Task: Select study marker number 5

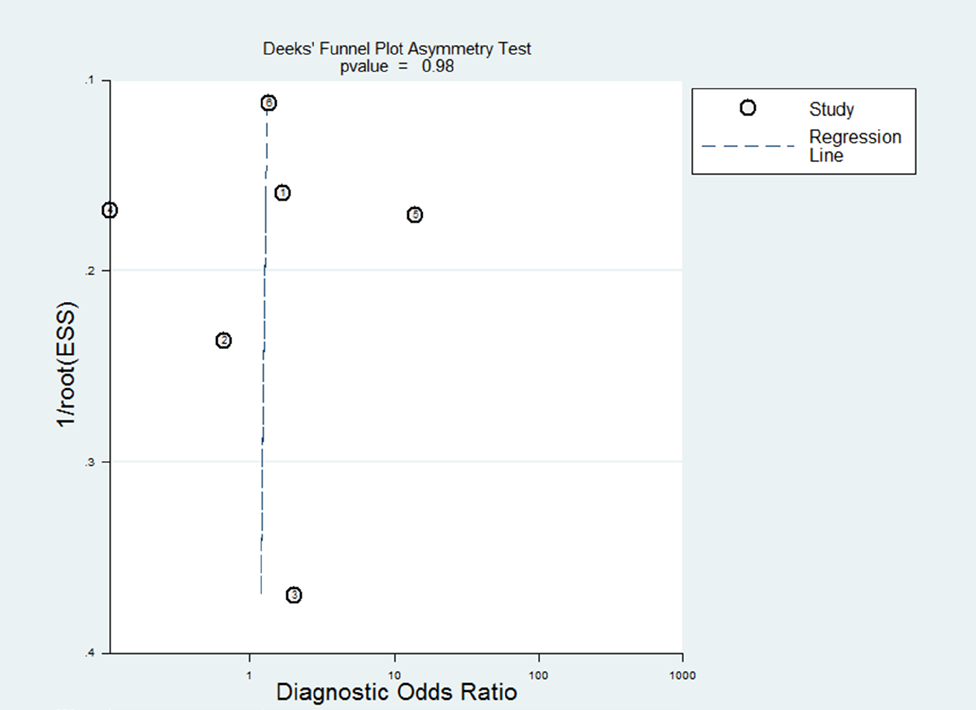Action: (414, 215)
